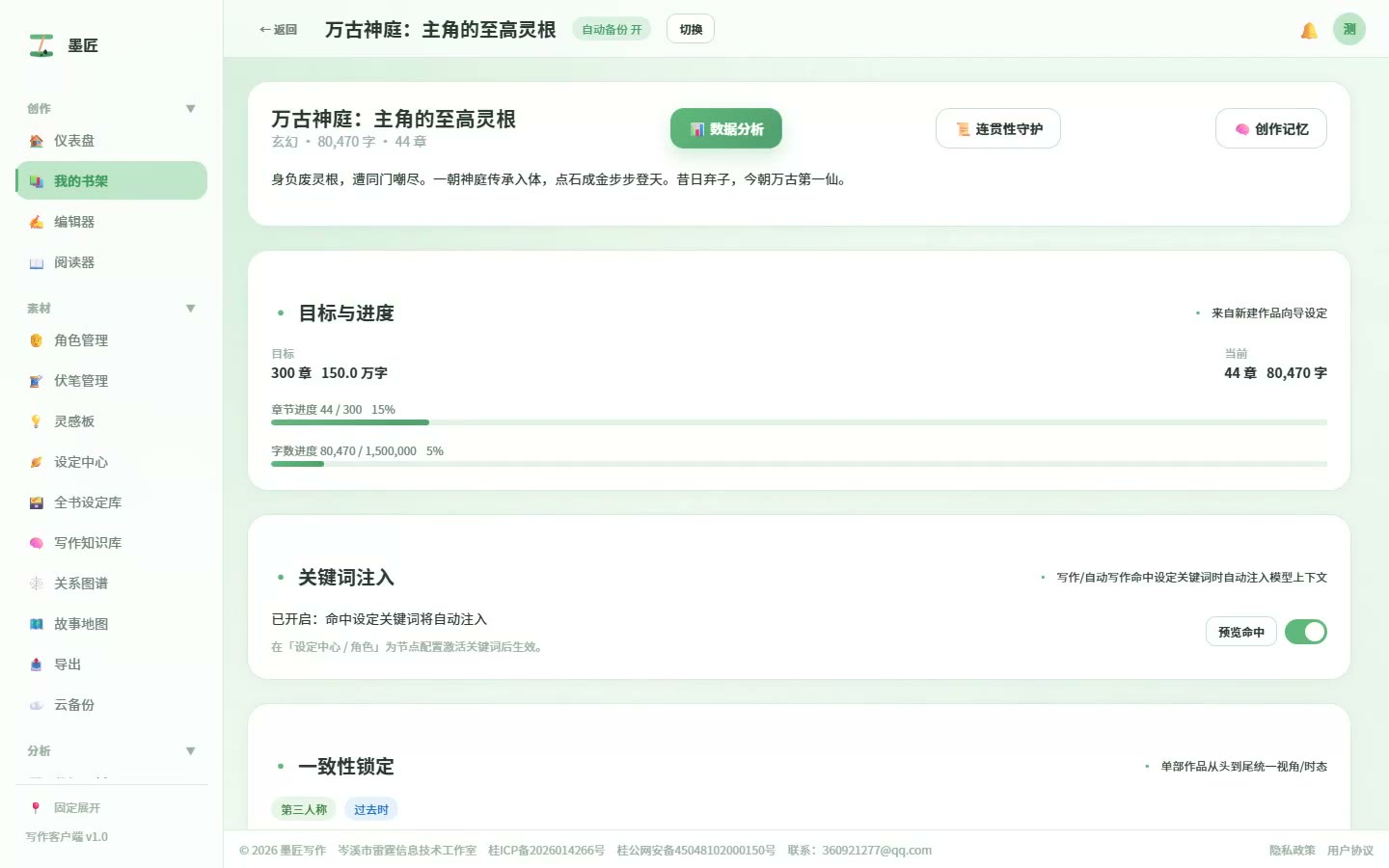
Task: Click the 字数进度 progress bar
Action: (799, 464)
